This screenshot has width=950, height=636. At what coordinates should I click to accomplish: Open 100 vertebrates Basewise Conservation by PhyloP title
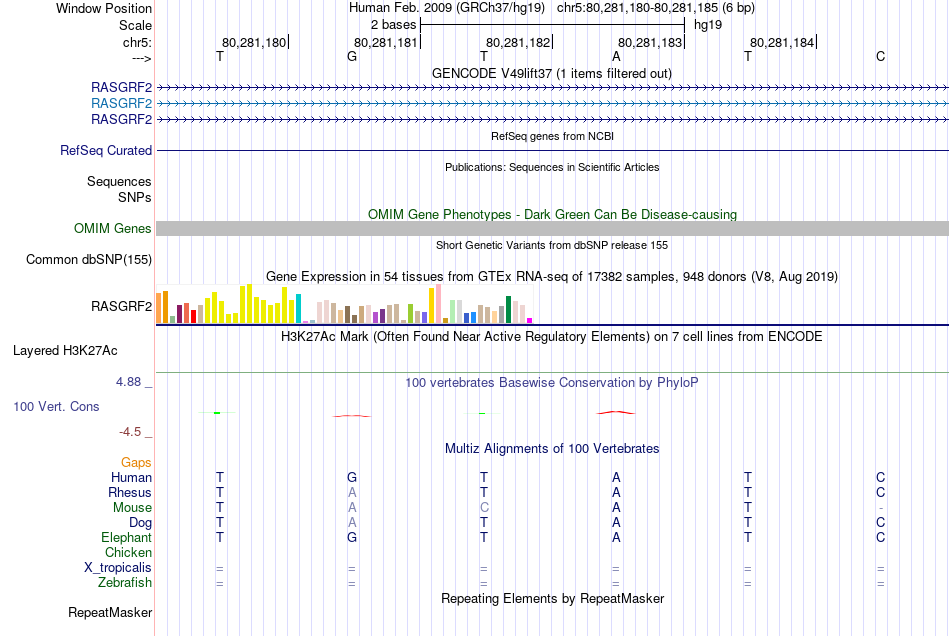point(552,383)
